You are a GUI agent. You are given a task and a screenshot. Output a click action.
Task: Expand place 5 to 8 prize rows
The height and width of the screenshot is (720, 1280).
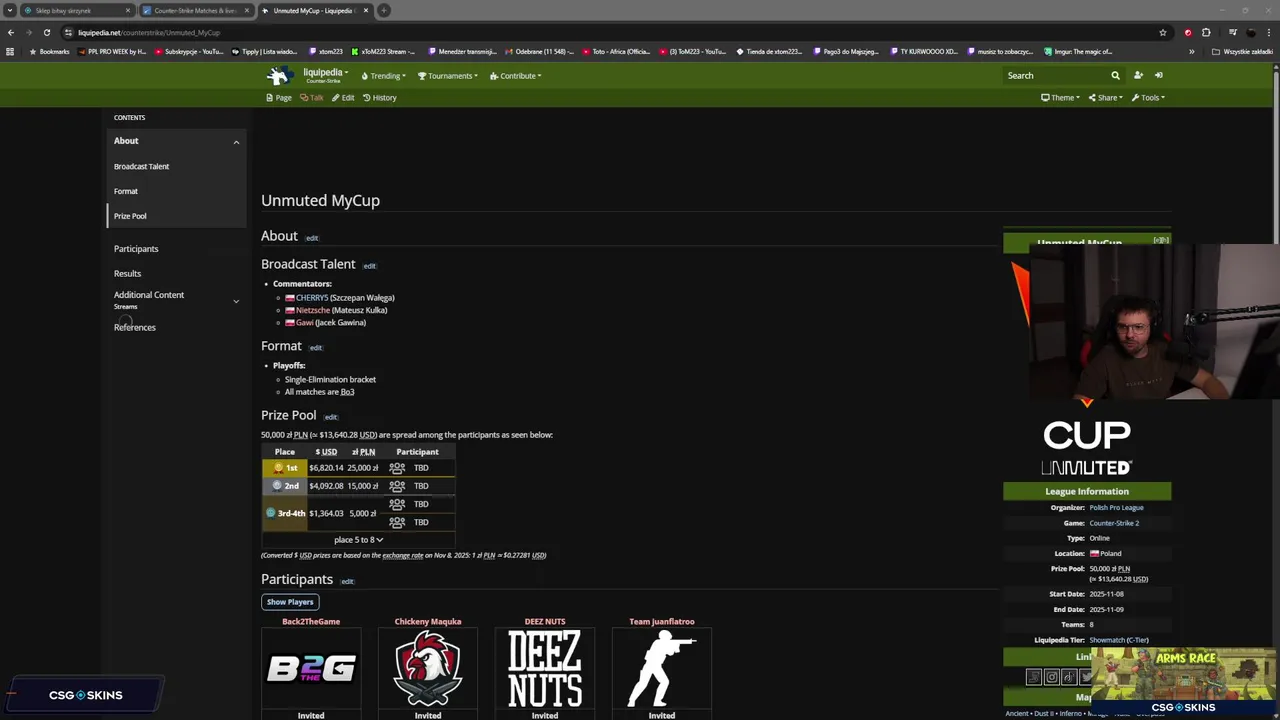pyautogui.click(x=358, y=540)
